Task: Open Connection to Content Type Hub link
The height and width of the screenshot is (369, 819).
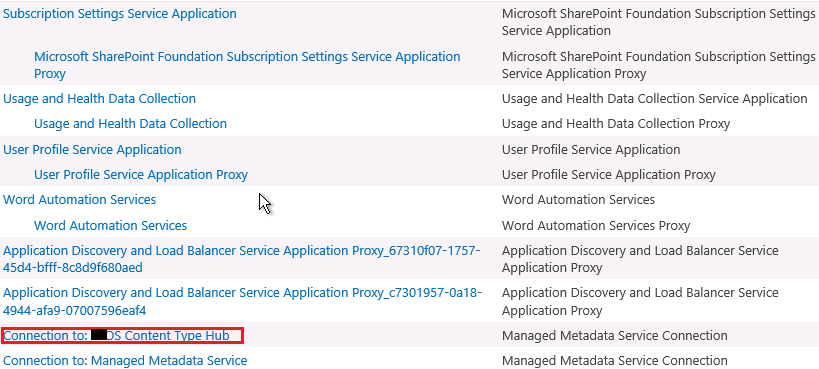Action: tap(116, 336)
